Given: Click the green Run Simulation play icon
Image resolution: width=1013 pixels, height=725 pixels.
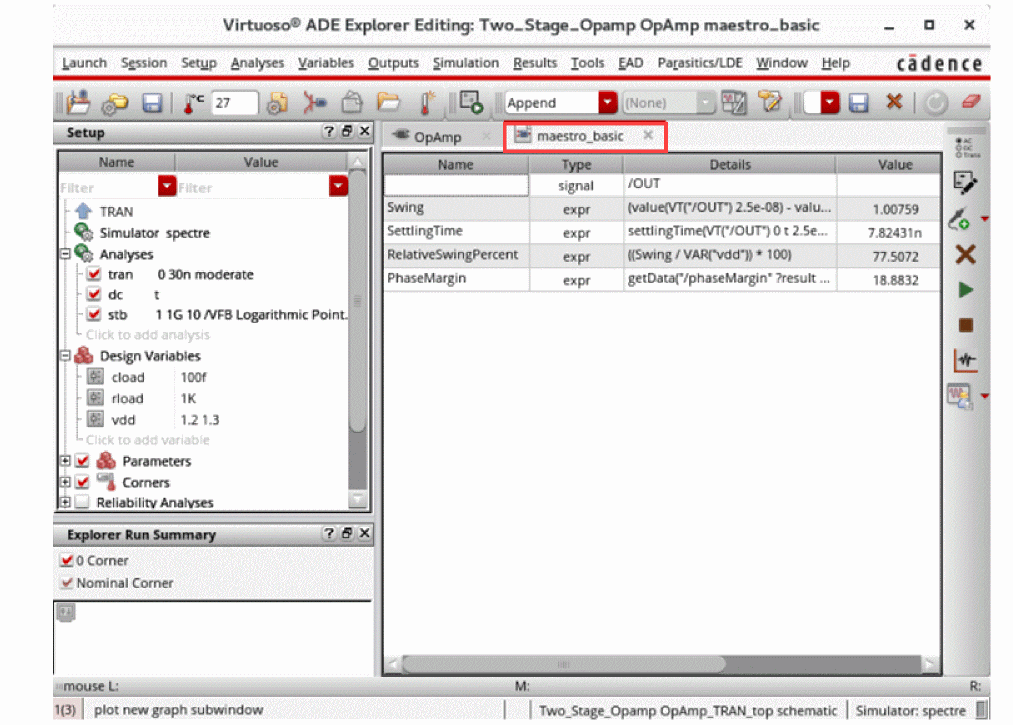Looking at the screenshot, I should pos(965,290).
